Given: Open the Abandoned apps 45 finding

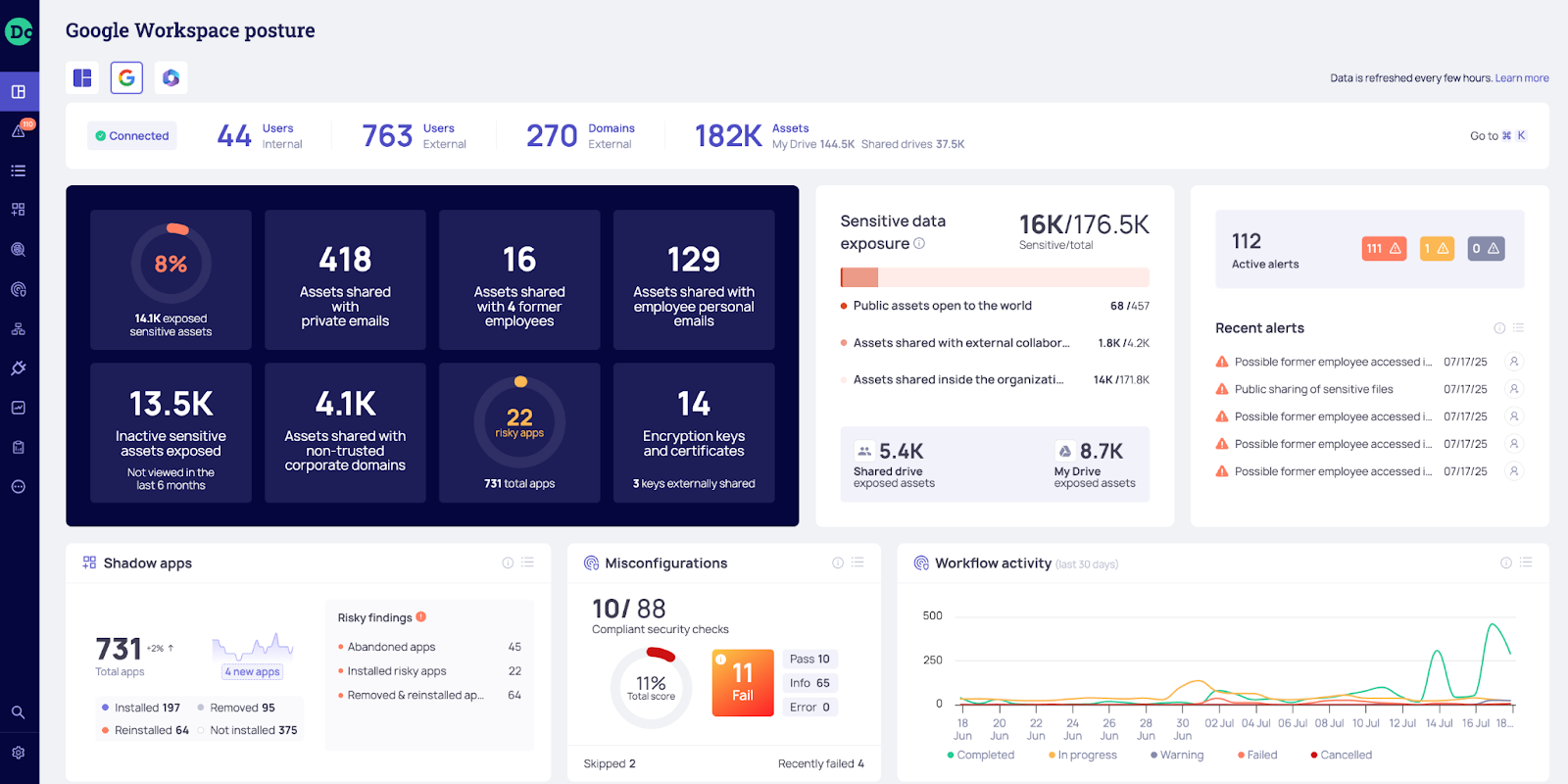Looking at the screenshot, I should (x=429, y=647).
